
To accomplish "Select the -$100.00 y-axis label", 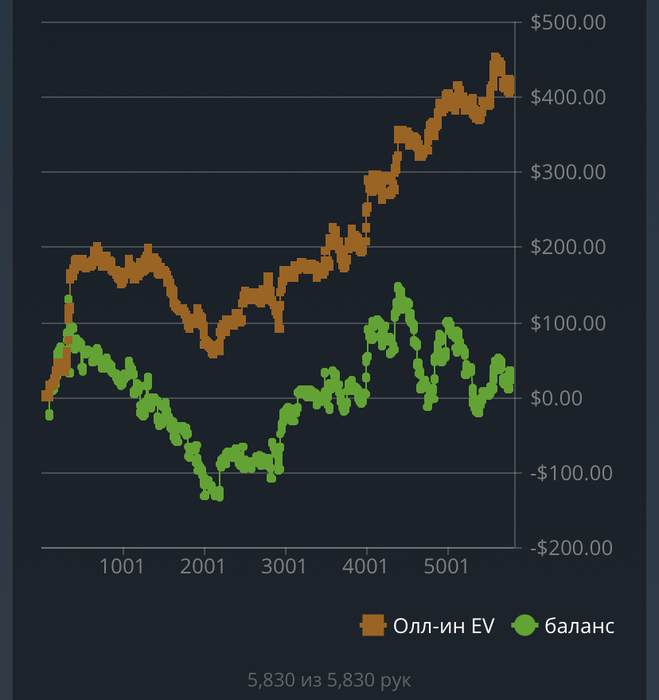I will coord(567,473).
